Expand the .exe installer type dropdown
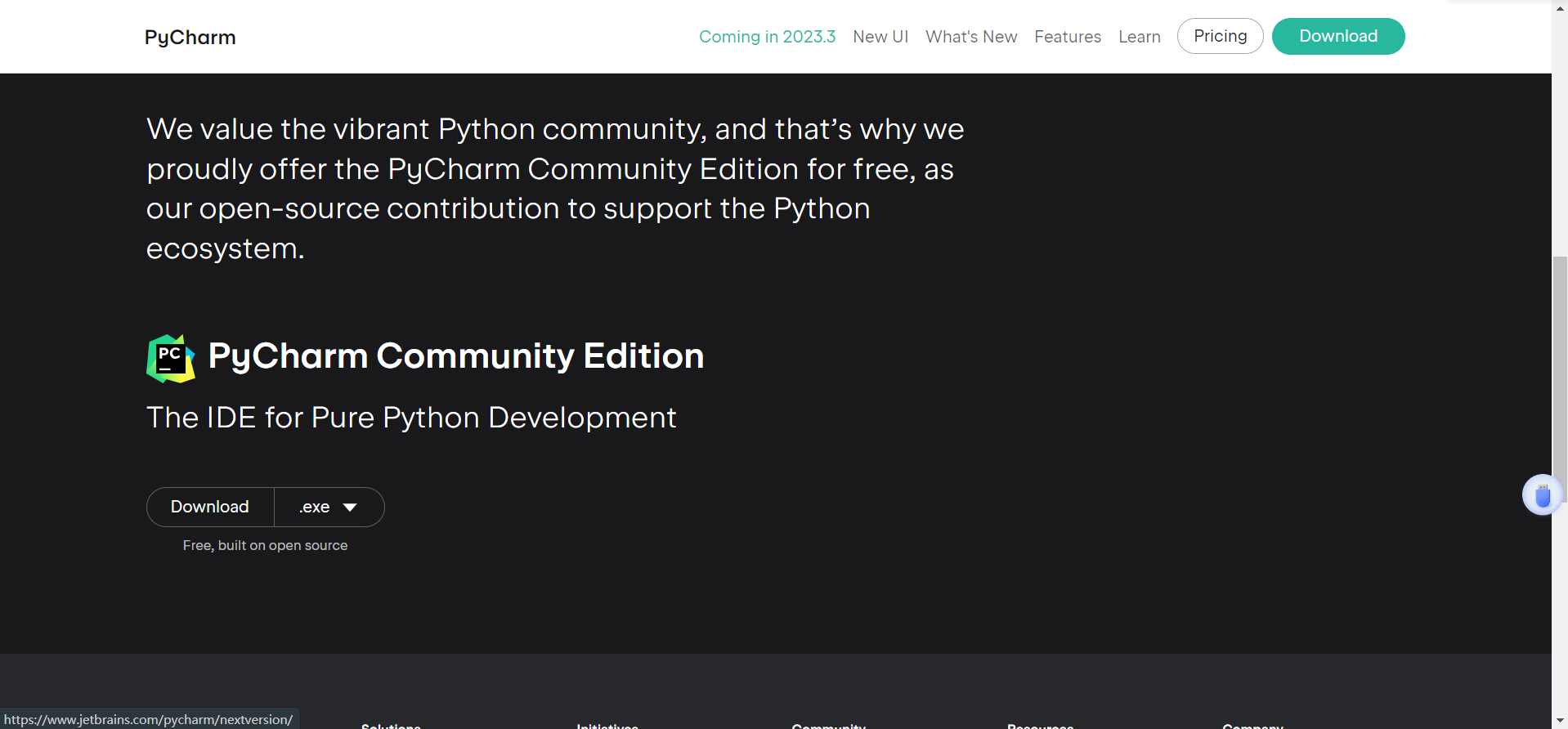The height and width of the screenshot is (729, 1568). click(329, 507)
